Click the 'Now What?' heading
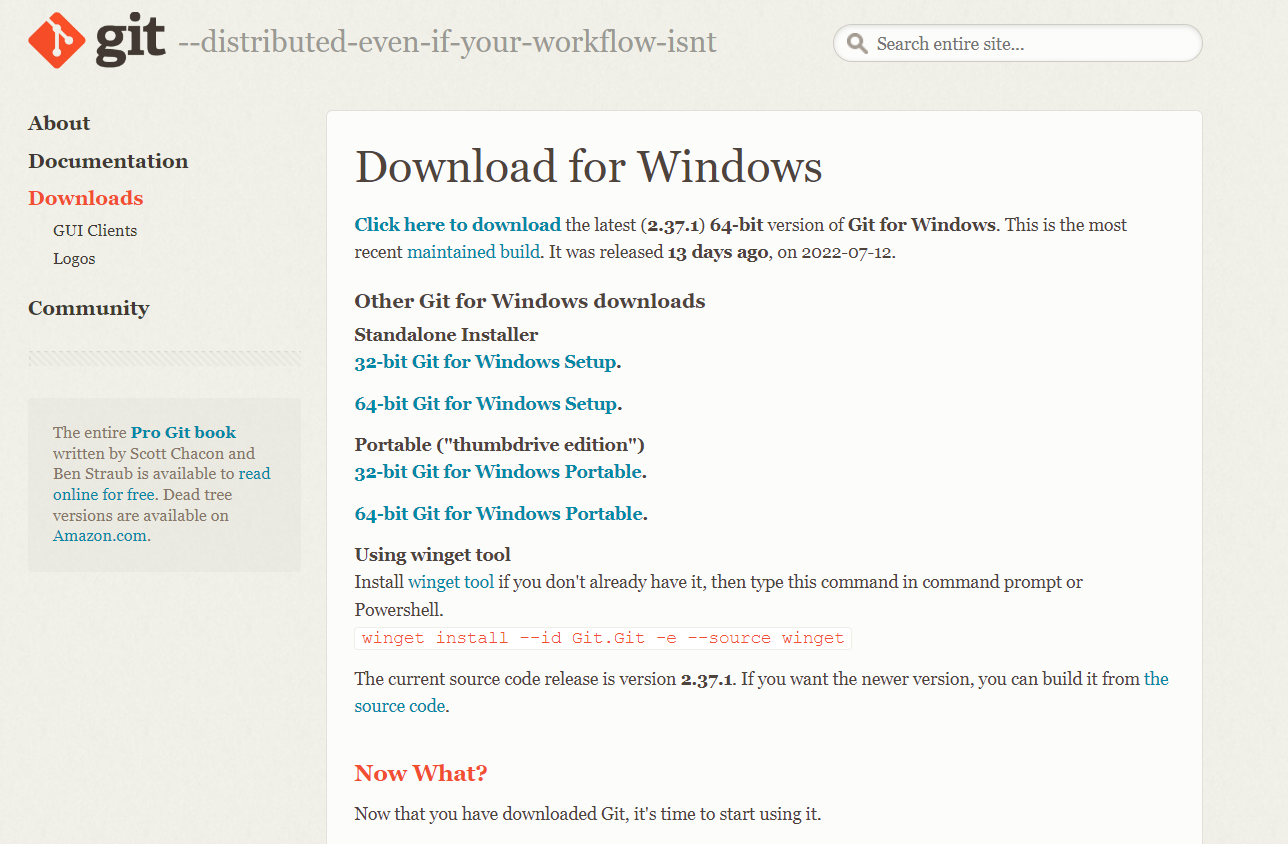The width and height of the screenshot is (1288, 844). coord(421,773)
